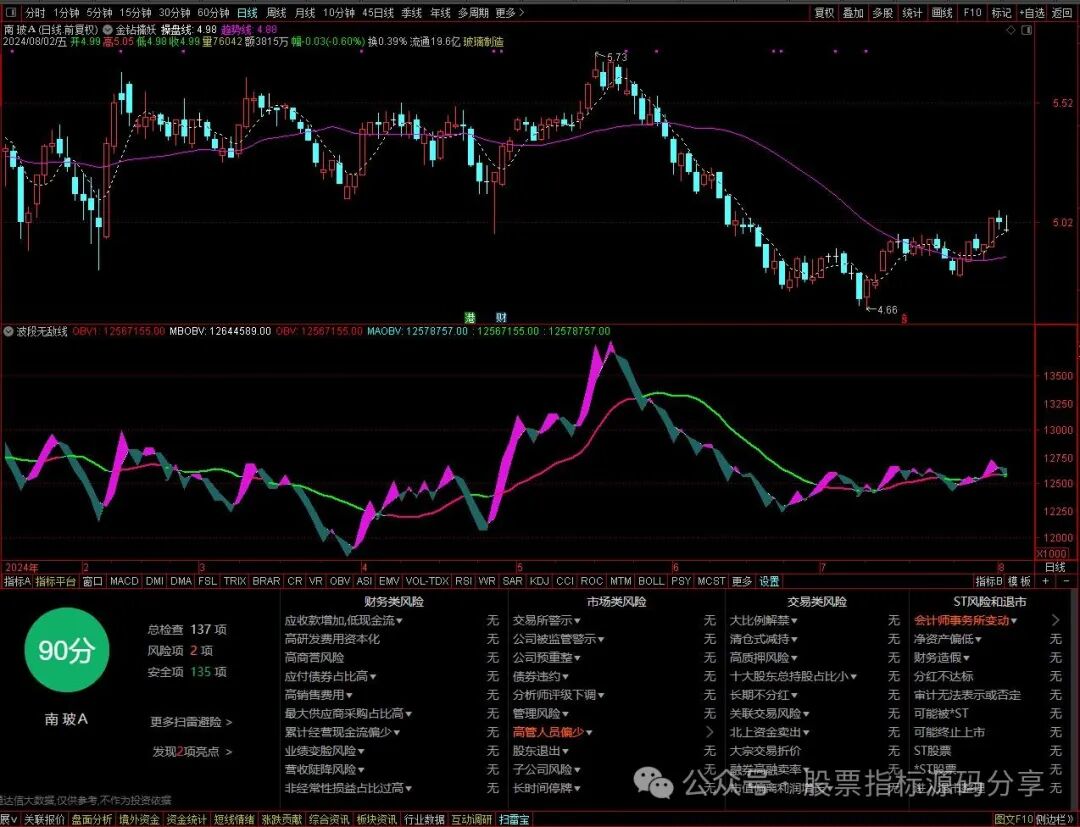The image size is (1080, 827).
Task: Click the 叠加 overlay toolbar button
Action: pos(853,12)
